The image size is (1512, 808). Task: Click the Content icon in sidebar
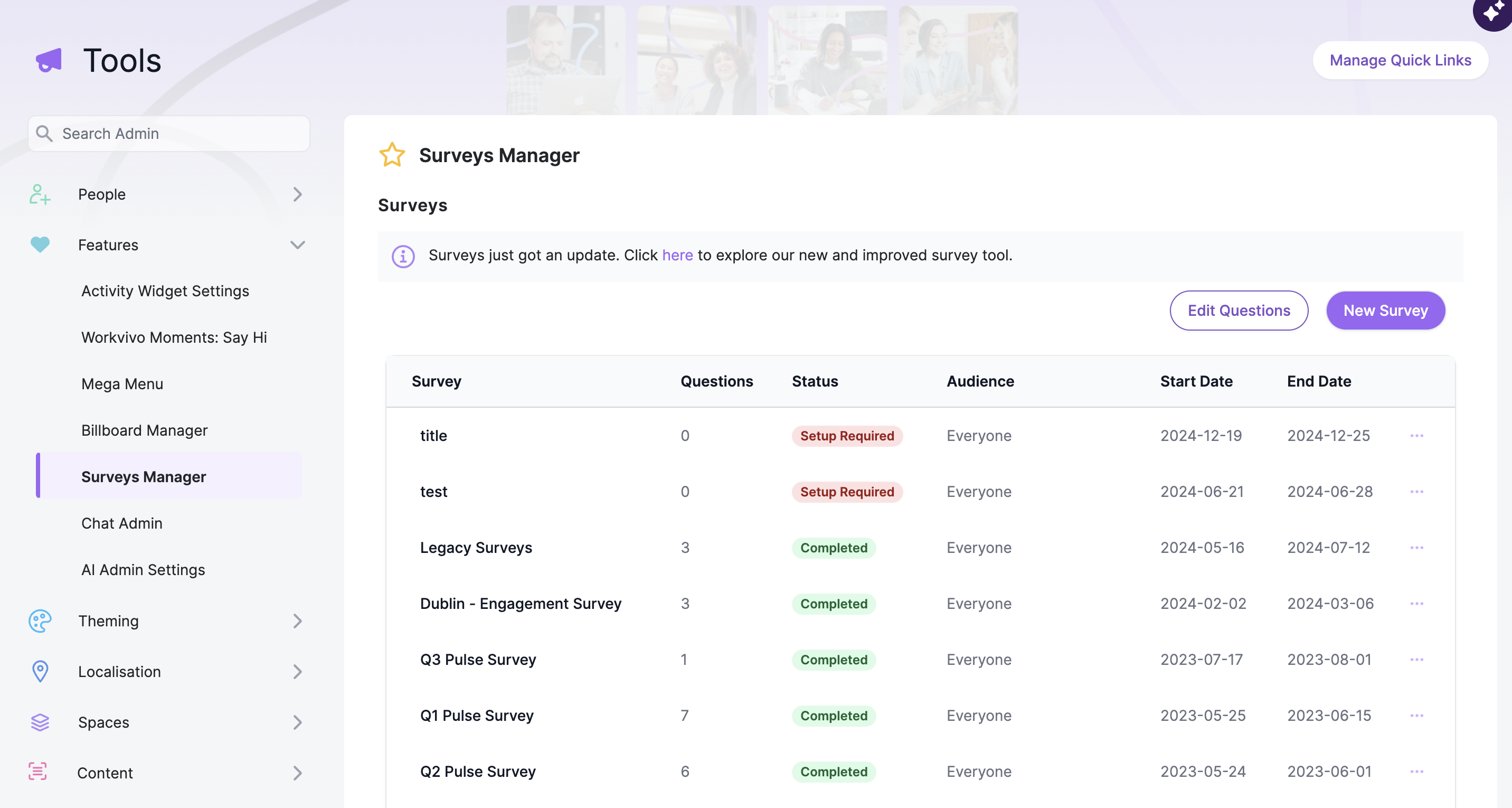(x=37, y=772)
